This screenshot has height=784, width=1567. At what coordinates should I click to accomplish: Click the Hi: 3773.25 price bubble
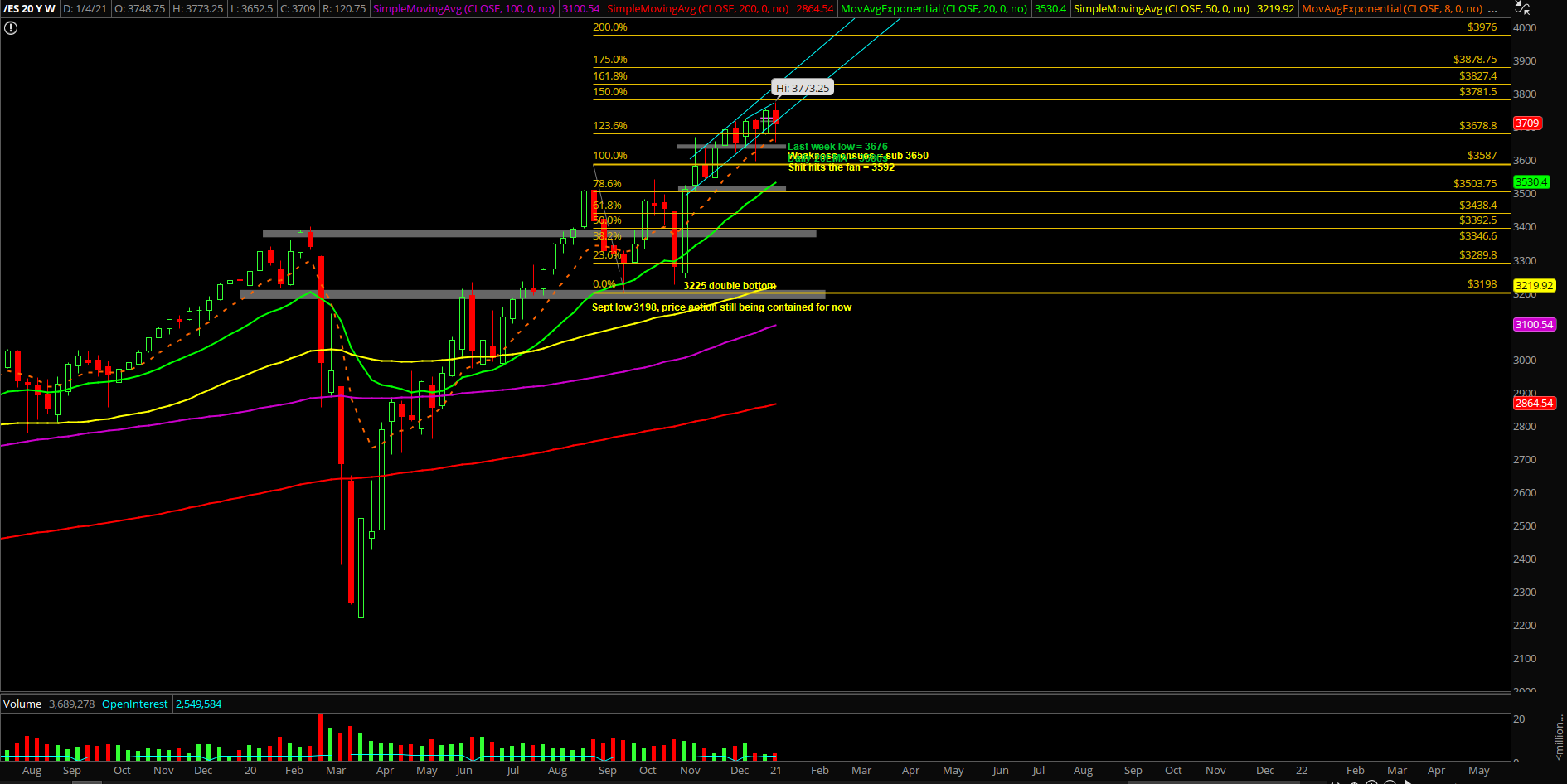803,88
